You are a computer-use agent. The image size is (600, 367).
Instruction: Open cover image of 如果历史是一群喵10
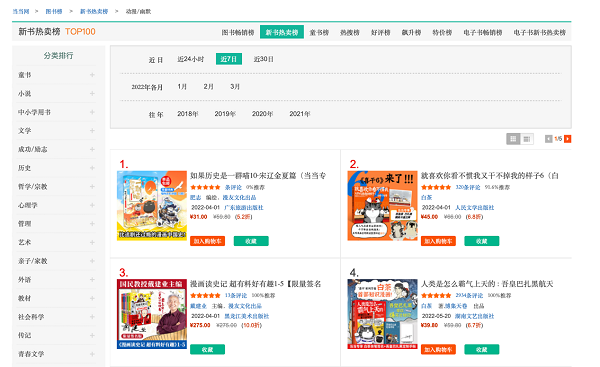152,206
